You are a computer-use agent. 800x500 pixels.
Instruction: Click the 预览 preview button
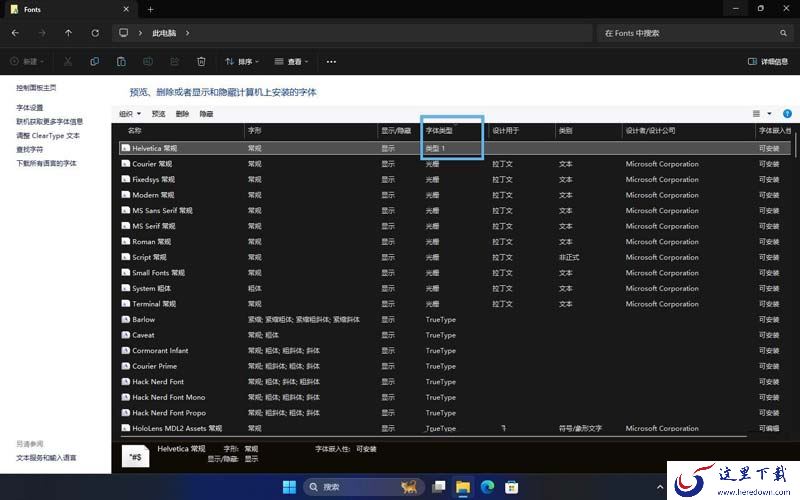pos(158,114)
